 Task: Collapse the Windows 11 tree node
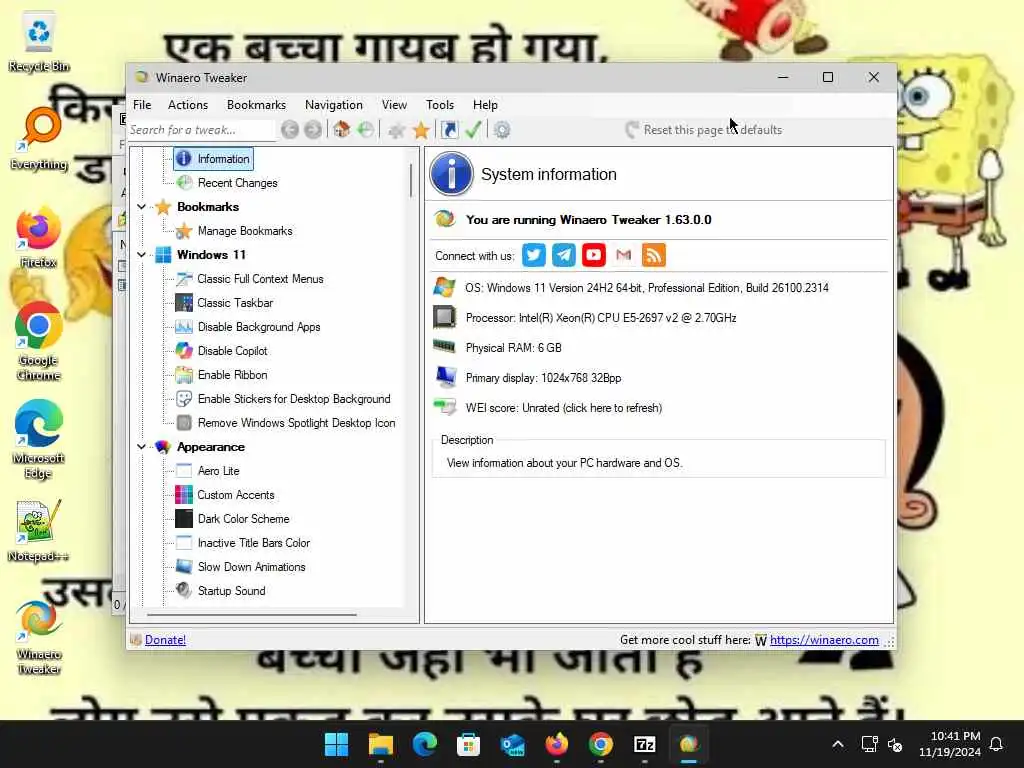(x=141, y=255)
